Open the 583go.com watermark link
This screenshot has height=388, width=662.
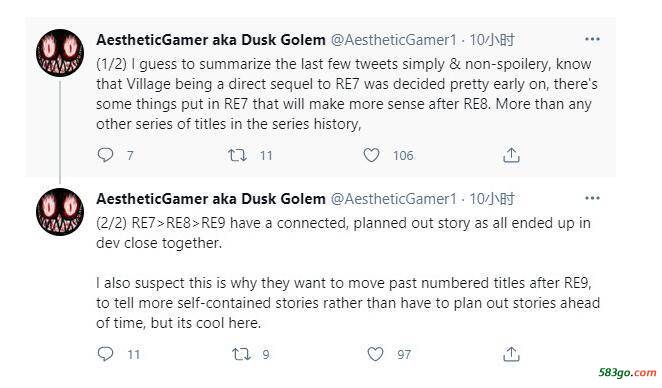click(627, 372)
